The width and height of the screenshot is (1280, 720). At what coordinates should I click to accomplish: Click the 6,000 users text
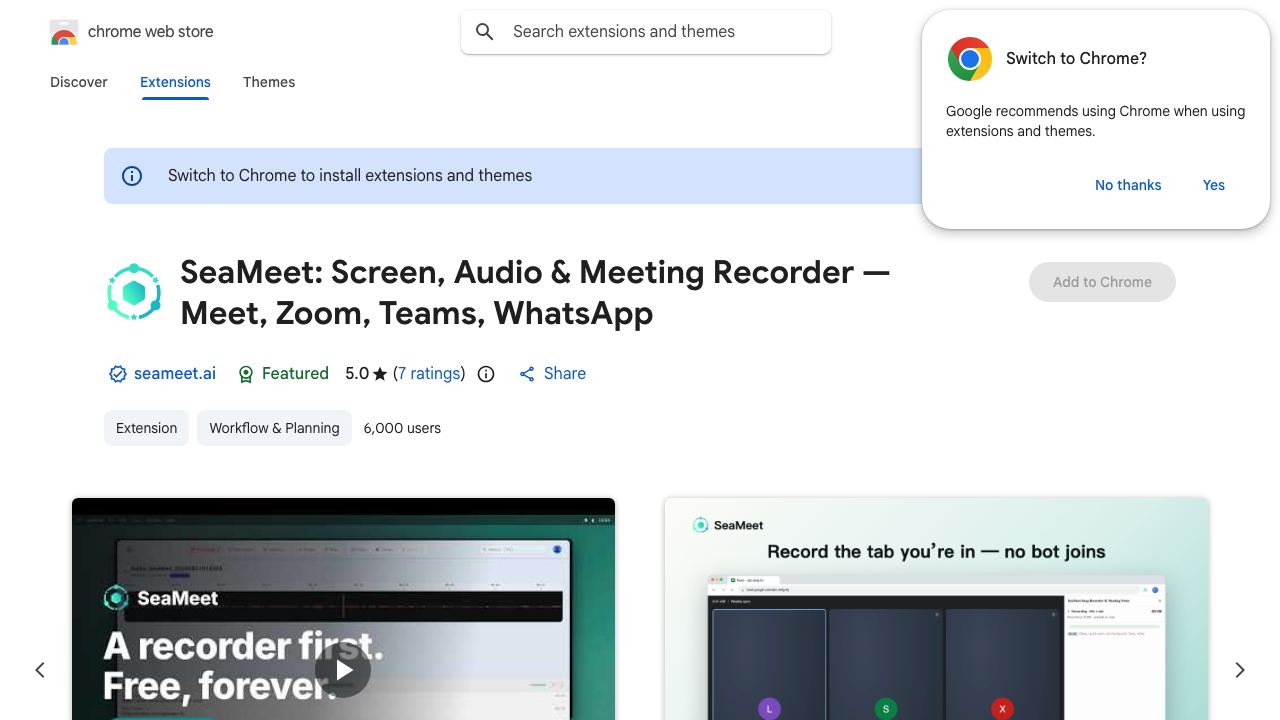402,428
